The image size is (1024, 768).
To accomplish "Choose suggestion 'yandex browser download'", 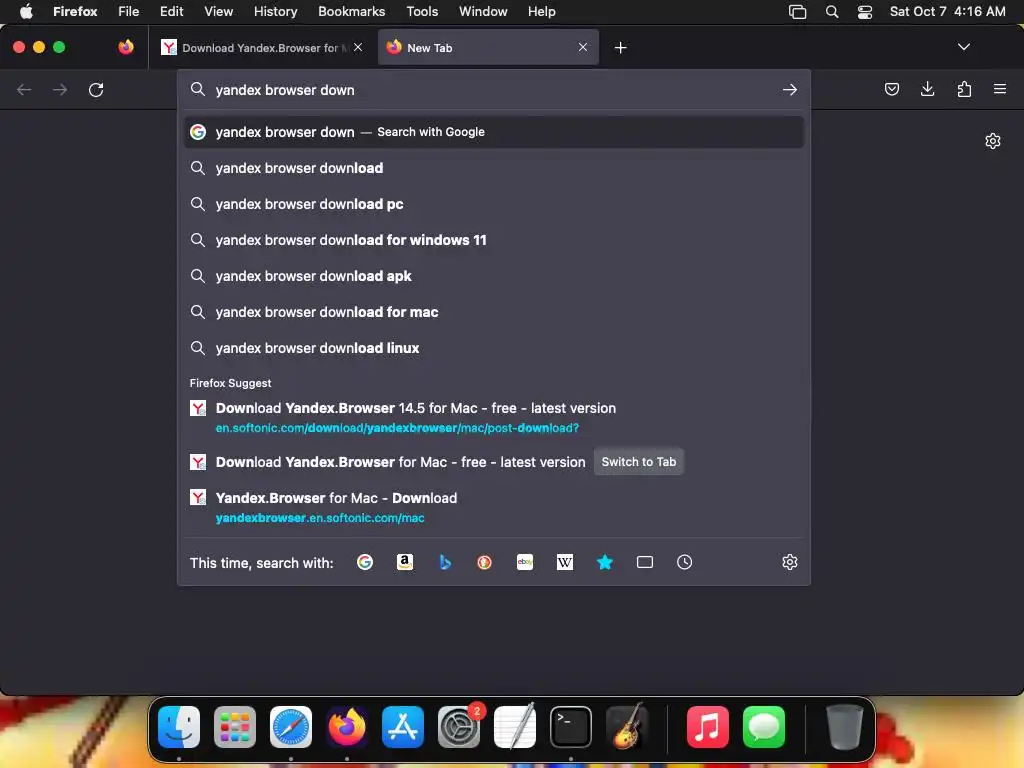I will tap(494, 168).
